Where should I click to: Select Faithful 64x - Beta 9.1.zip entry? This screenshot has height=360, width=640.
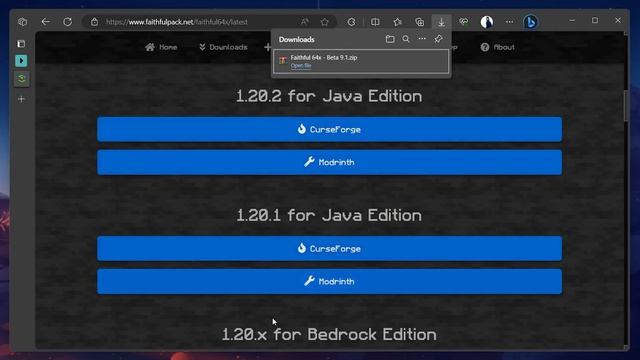click(361, 61)
